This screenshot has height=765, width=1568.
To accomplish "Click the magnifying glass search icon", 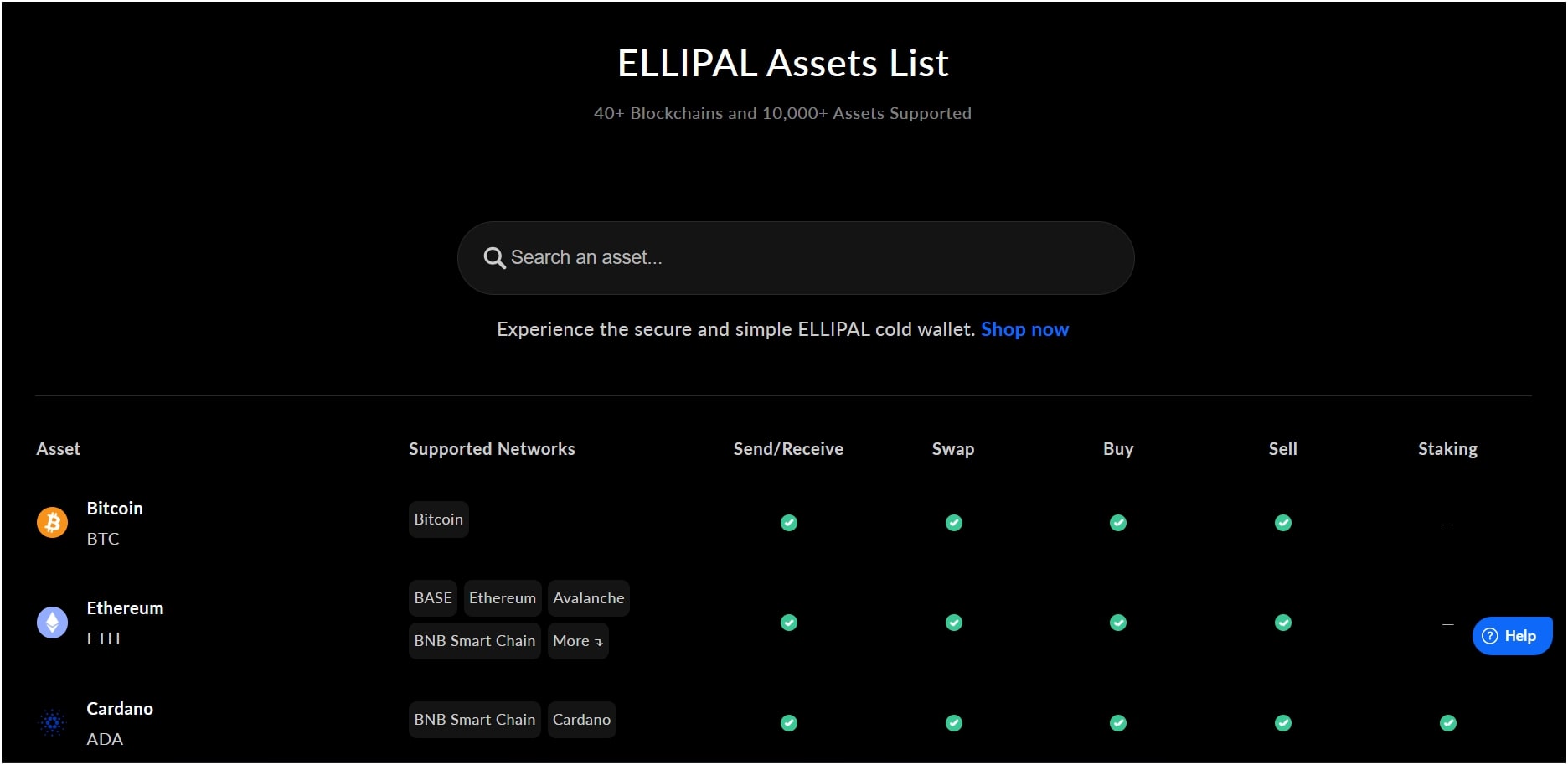I will tap(494, 258).
